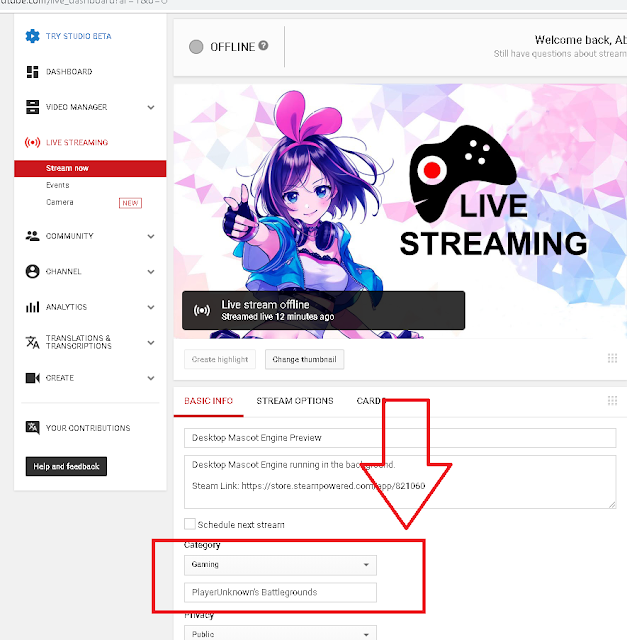The height and width of the screenshot is (640, 627).
Task: Open the Dashboard link
Action: point(69,72)
